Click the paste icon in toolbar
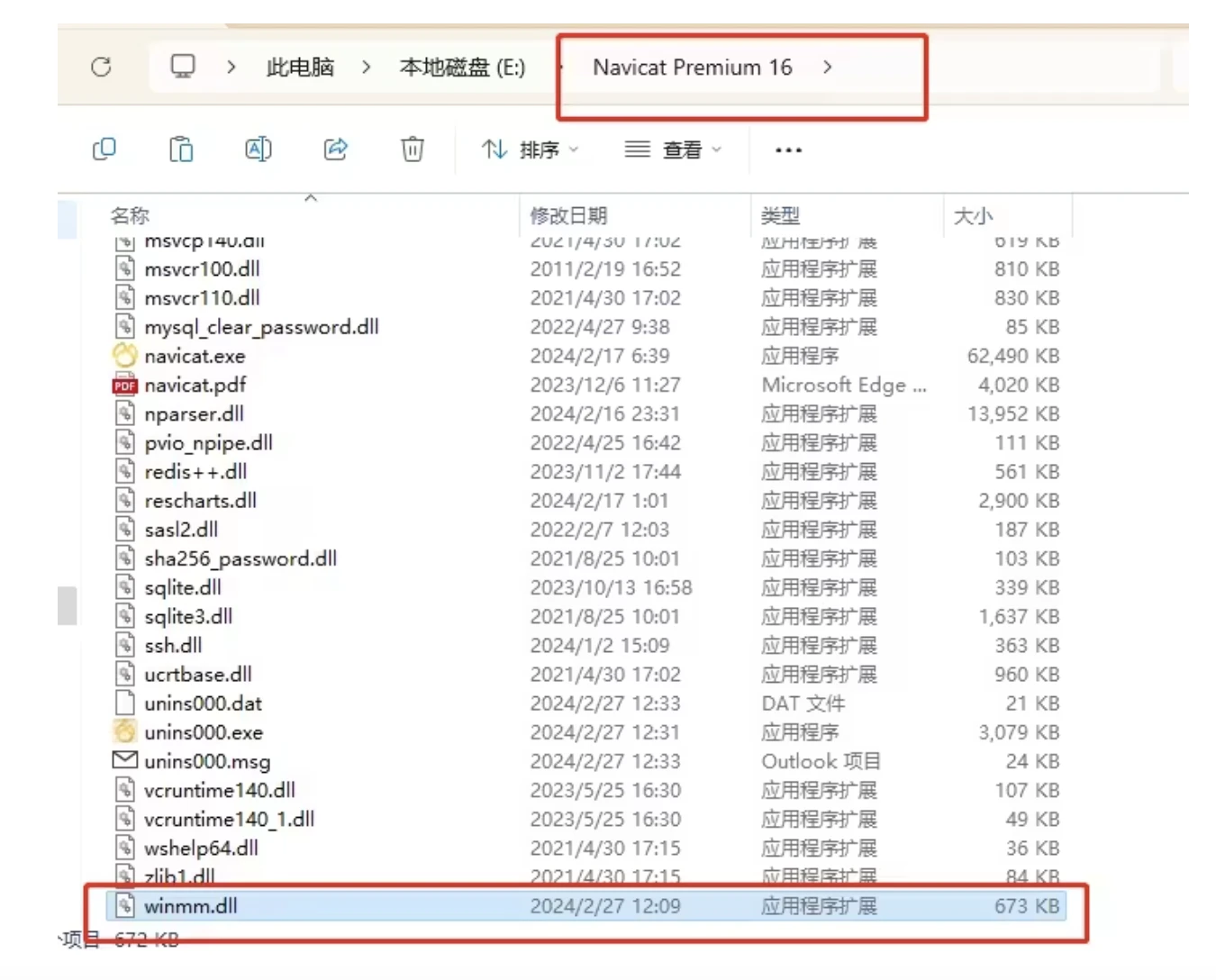This screenshot has width=1216, height=980. [x=181, y=149]
